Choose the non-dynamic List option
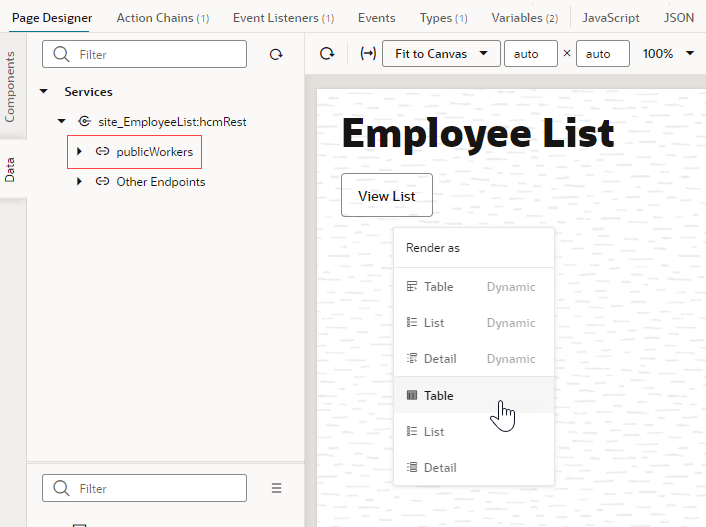 [x=474, y=431]
